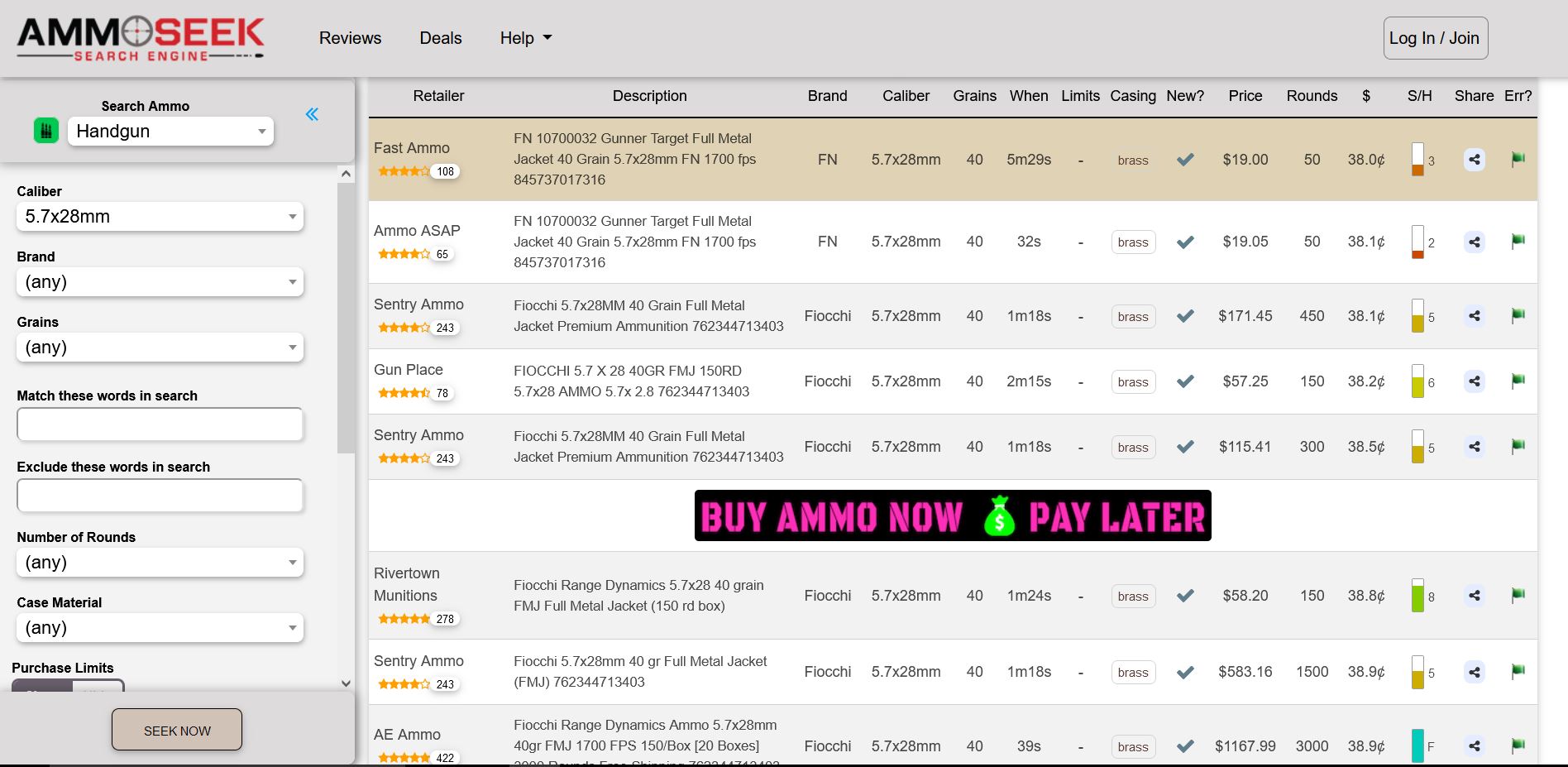Sort results by Rounds column
The image size is (1568, 767).
click(x=1312, y=96)
